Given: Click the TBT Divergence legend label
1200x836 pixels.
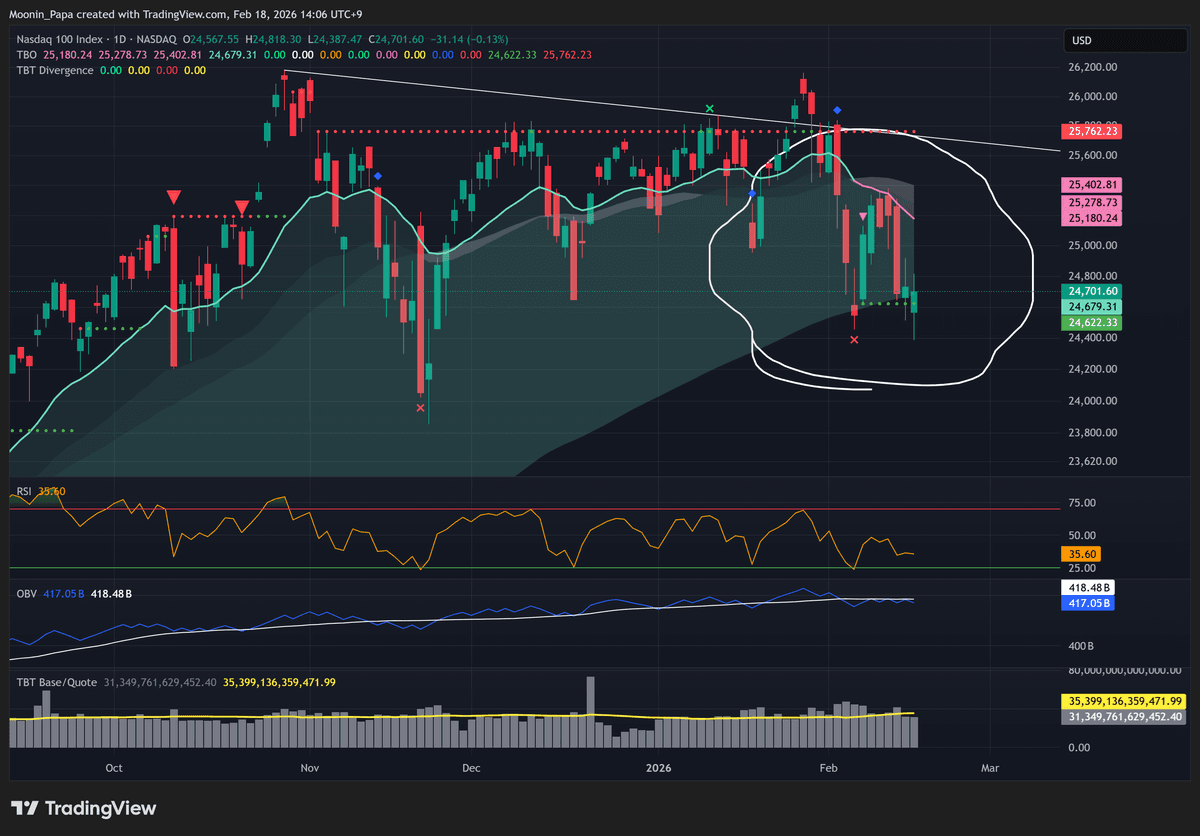Looking at the screenshot, I should [55, 70].
